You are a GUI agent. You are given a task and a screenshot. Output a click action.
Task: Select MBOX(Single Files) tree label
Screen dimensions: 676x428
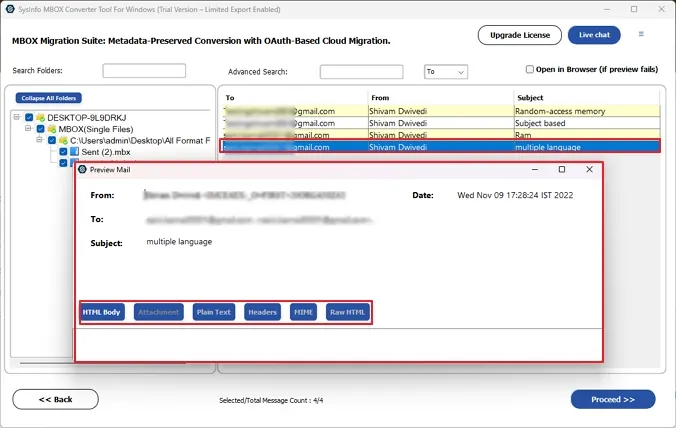(96, 129)
